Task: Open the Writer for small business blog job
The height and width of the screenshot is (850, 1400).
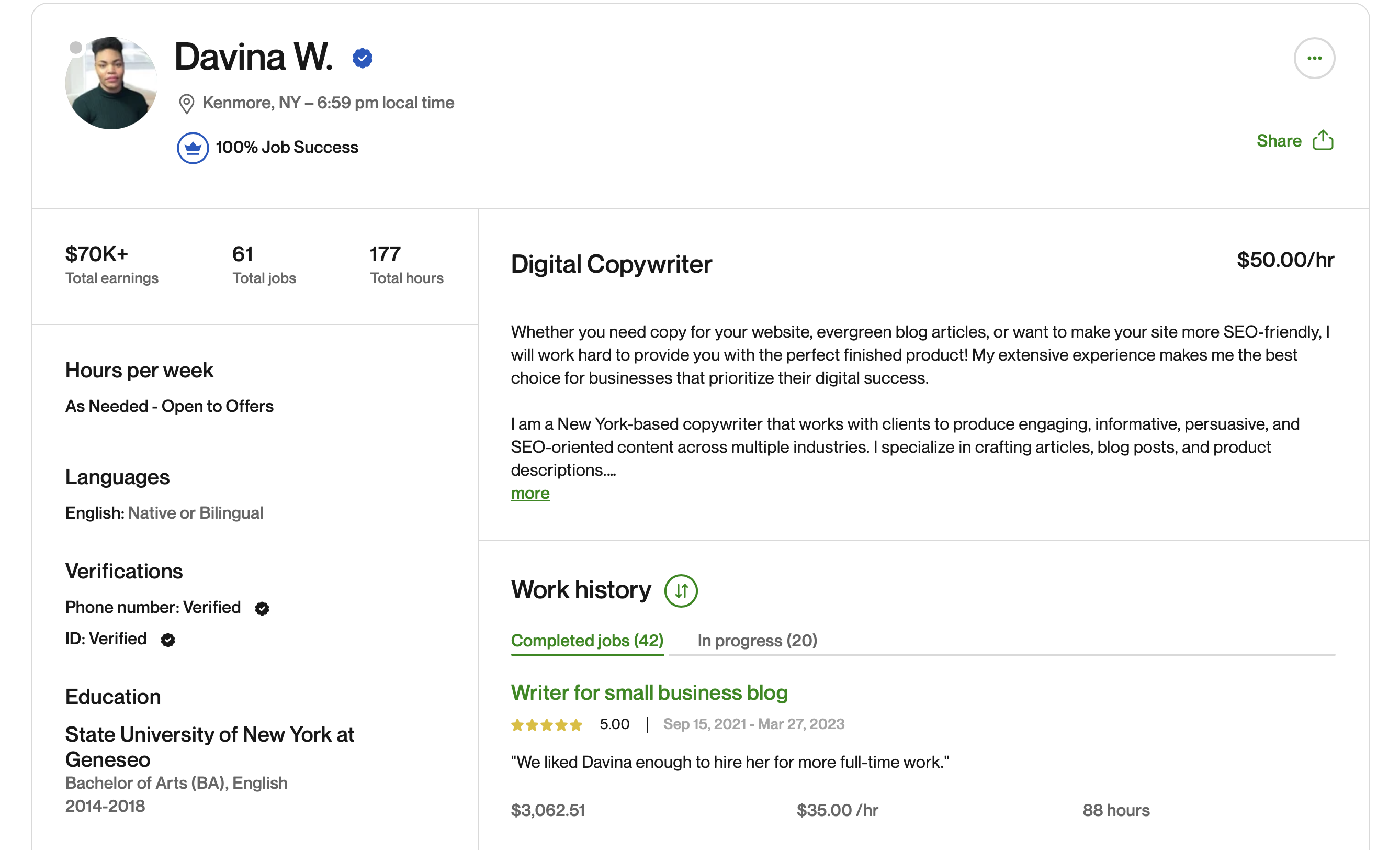Action: [649, 692]
